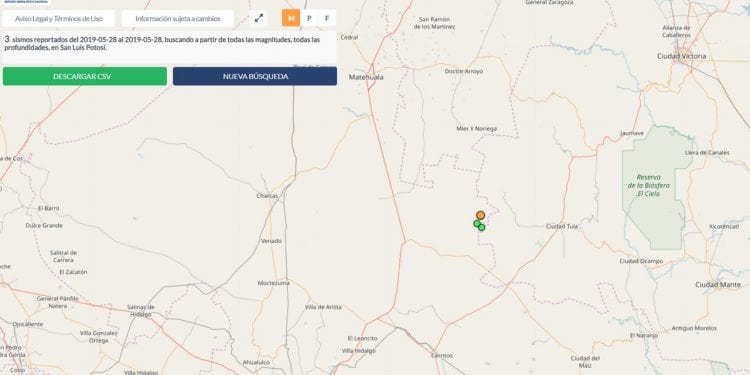Click the Matehuala city label on map
This screenshot has width=750, height=375.
pos(366,77)
